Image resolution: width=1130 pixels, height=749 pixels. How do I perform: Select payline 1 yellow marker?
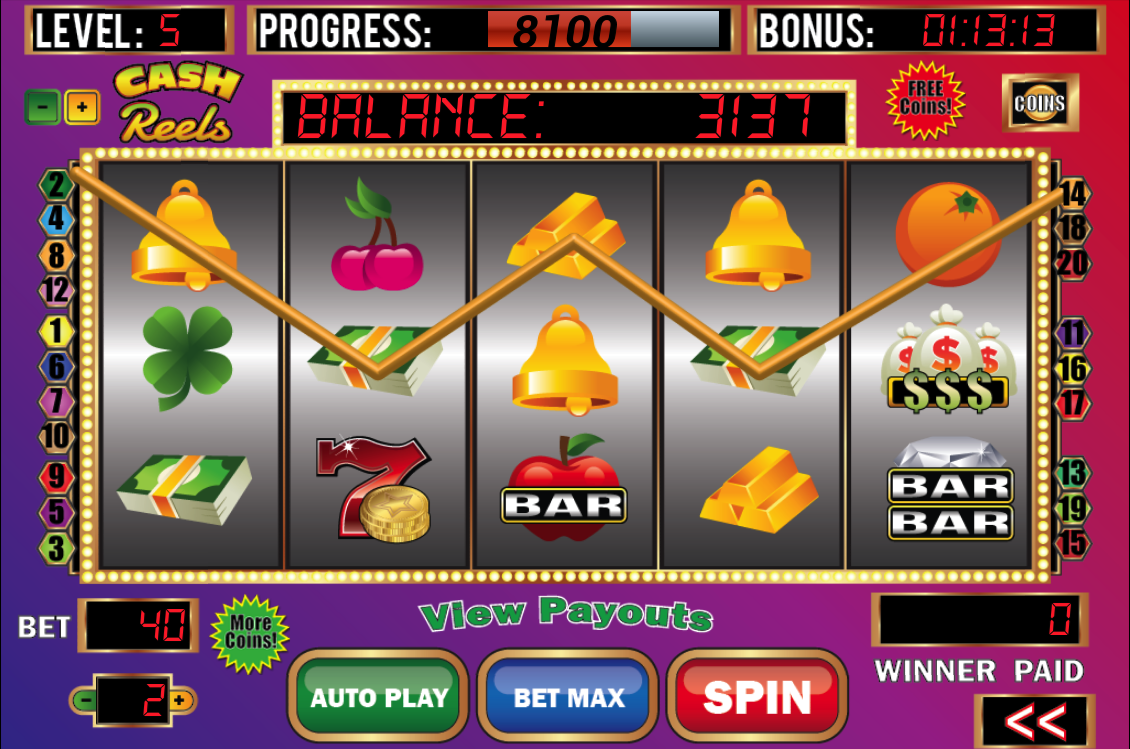tap(56, 332)
